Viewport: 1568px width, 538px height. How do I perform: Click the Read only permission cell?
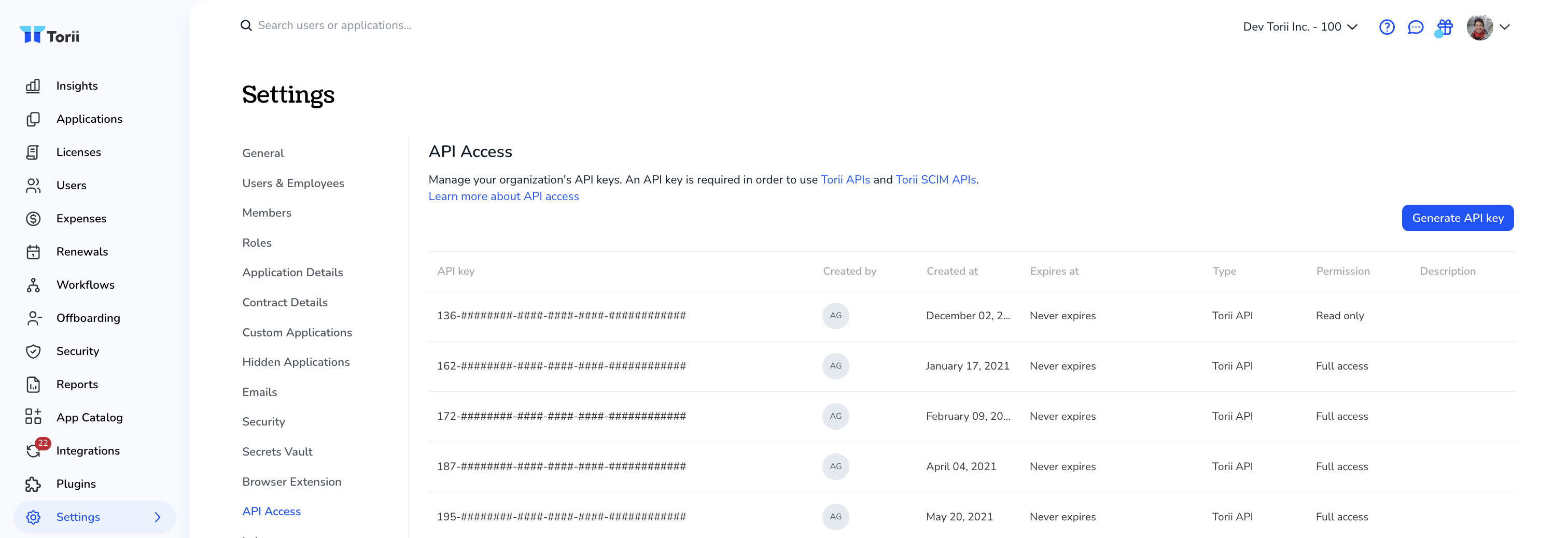coord(1340,316)
